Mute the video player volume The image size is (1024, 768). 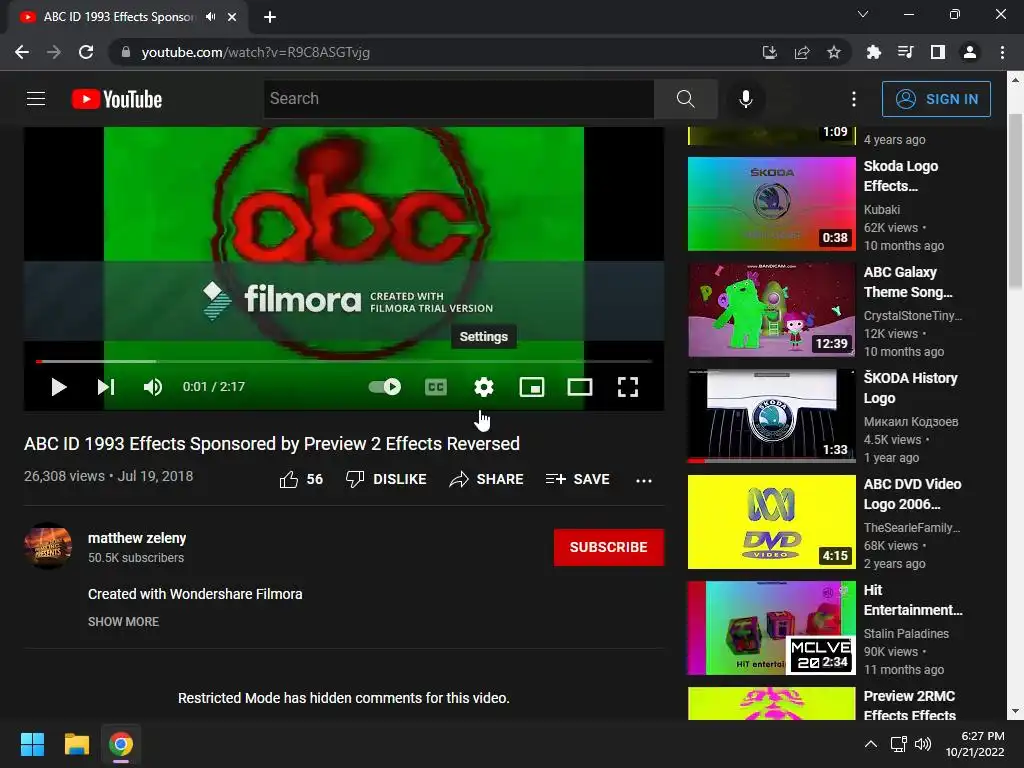[x=153, y=387]
